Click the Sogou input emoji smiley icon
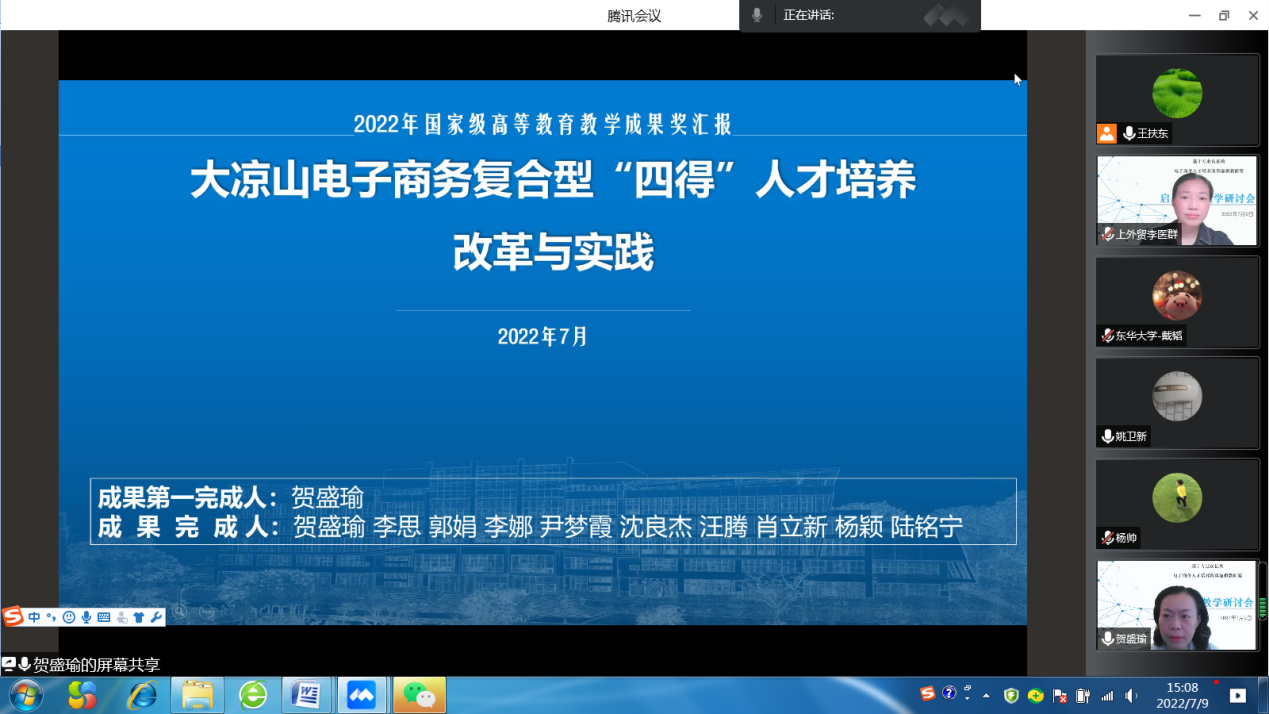Image resolution: width=1269 pixels, height=714 pixels. coord(69,617)
